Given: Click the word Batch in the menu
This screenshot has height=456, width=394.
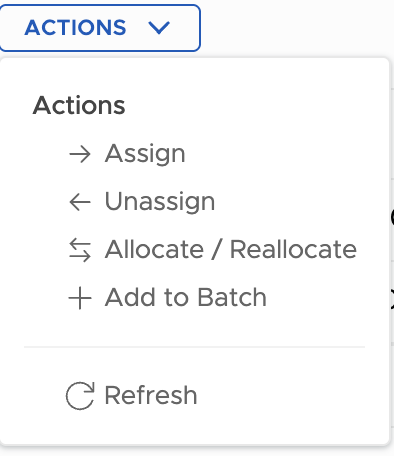Looking at the screenshot, I should pos(232,297).
